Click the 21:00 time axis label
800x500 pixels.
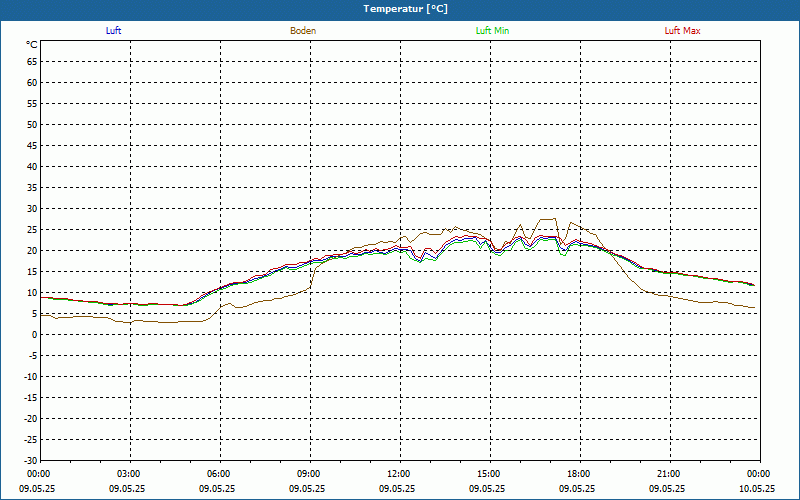pos(670,474)
